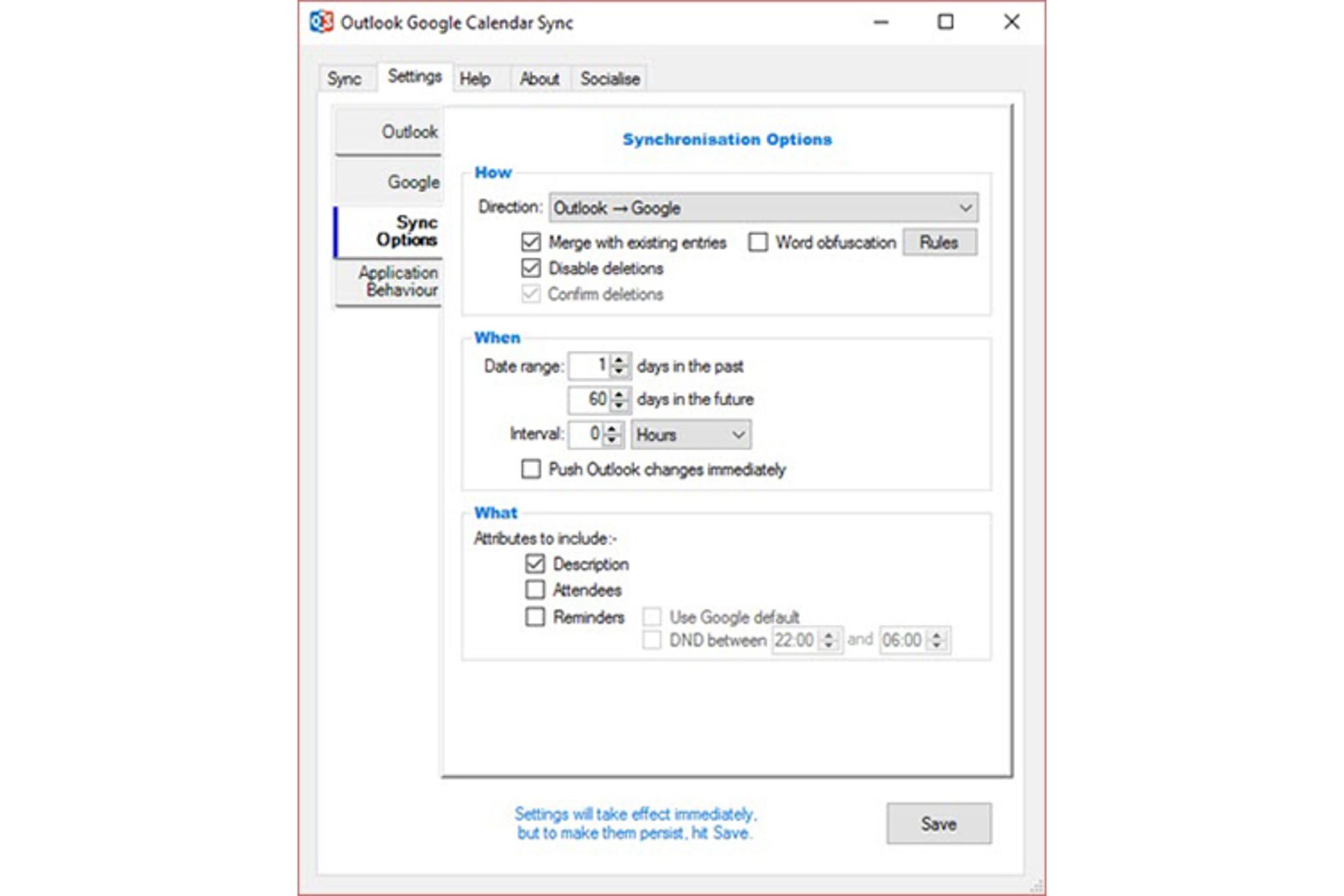The image size is (1344, 896).
Task: Increase days in the past value
Action: (x=619, y=360)
